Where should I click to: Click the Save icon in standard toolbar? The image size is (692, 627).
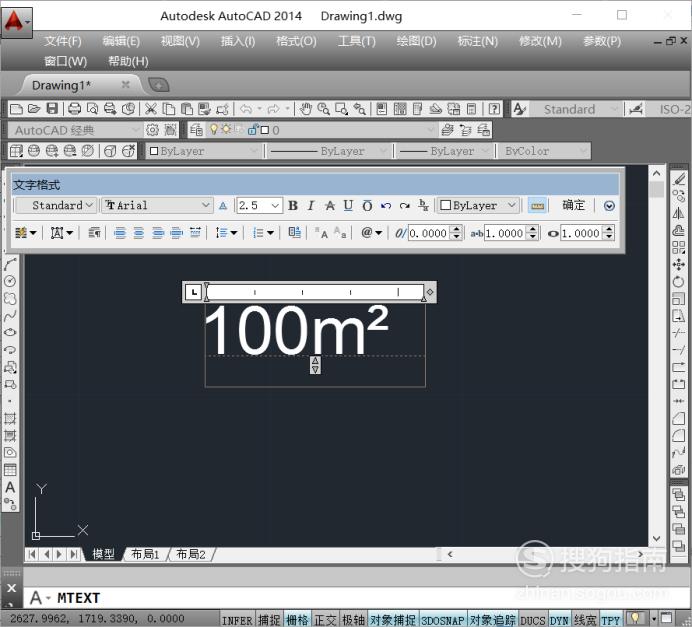(x=52, y=109)
